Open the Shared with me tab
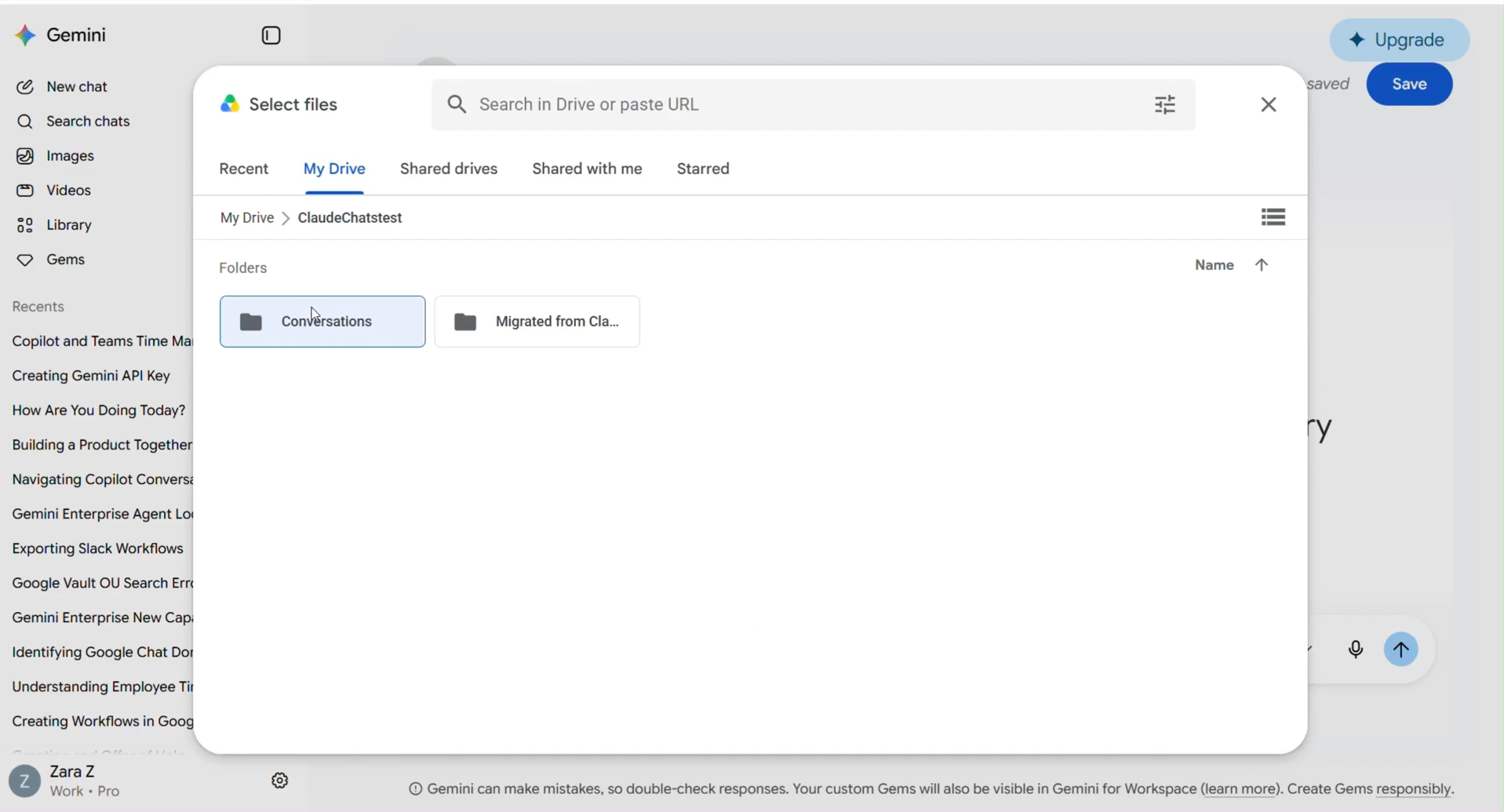The height and width of the screenshot is (812, 1504). coord(587,169)
